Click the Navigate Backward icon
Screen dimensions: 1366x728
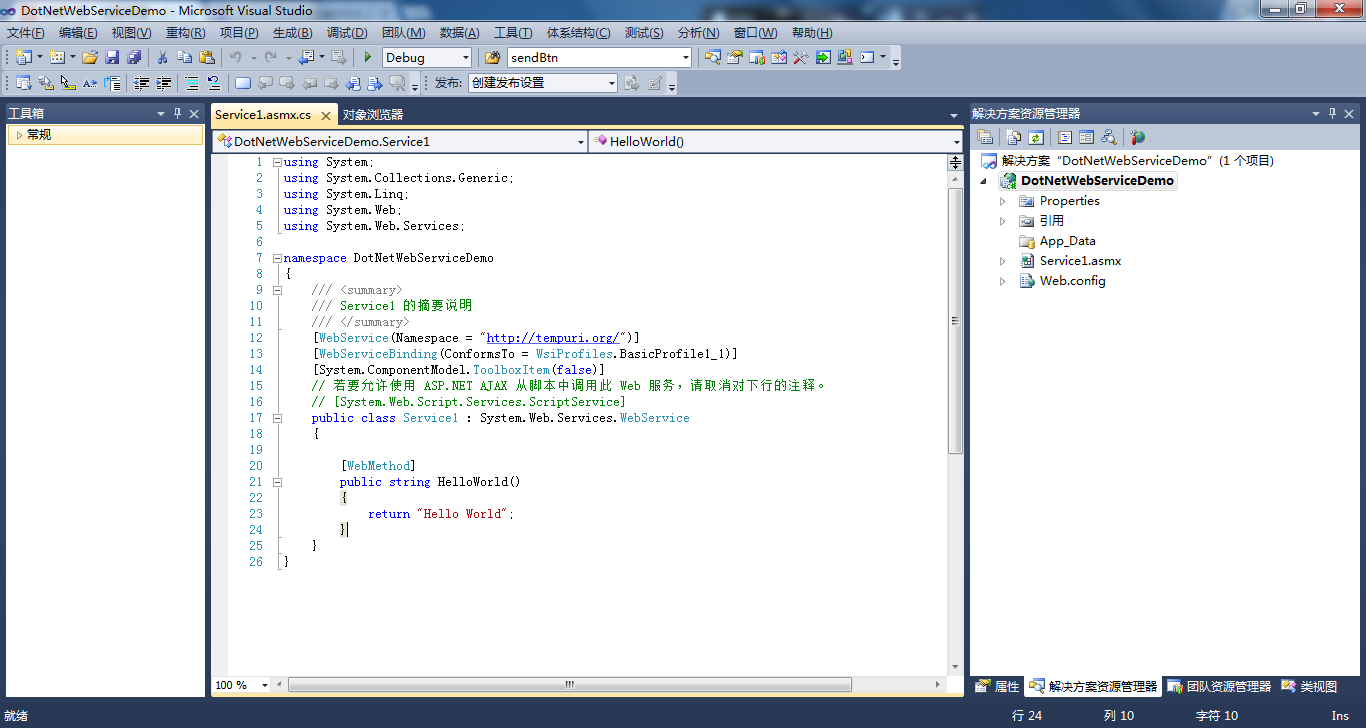pyautogui.click(x=305, y=57)
